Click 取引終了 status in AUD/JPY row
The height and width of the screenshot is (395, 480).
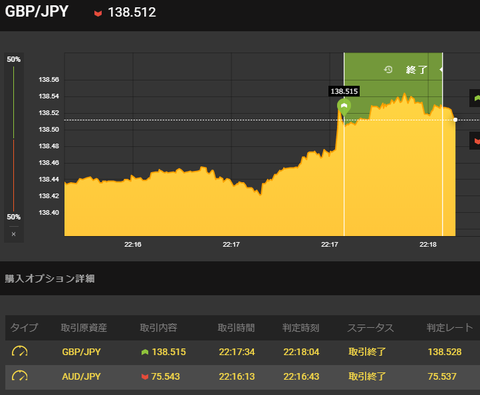367,377
